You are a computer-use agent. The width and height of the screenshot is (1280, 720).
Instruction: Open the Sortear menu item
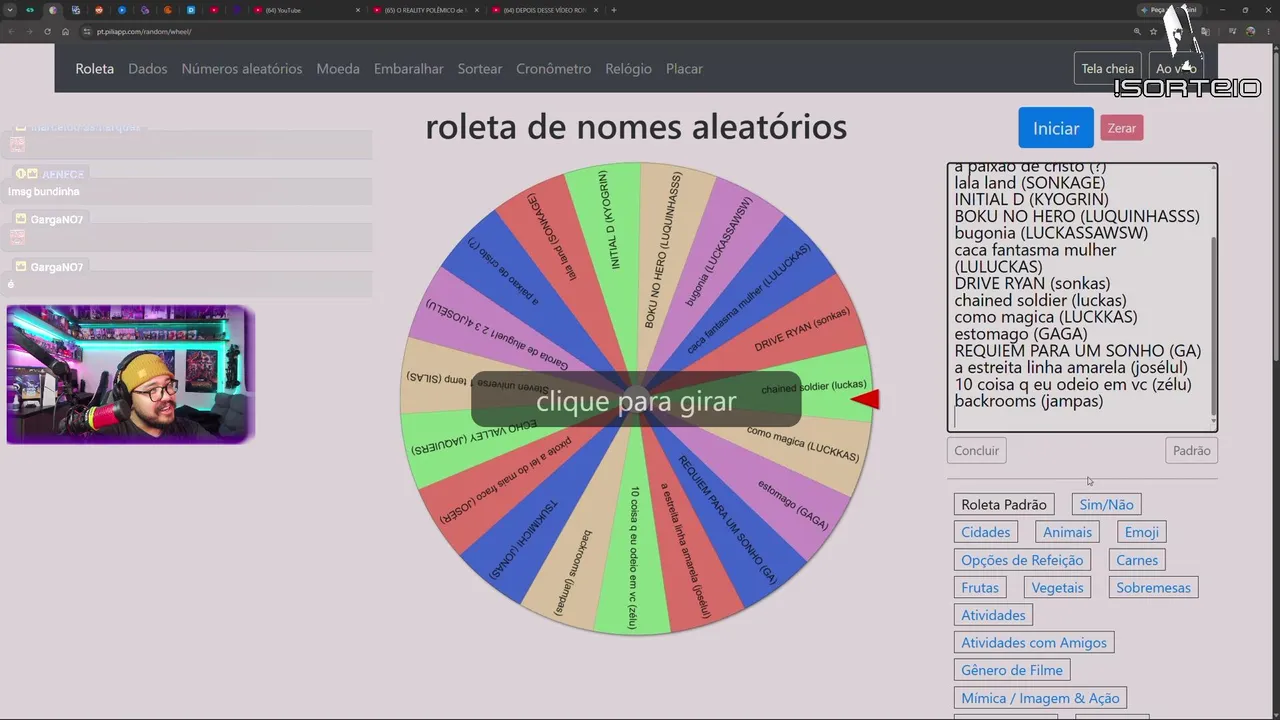[480, 69]
